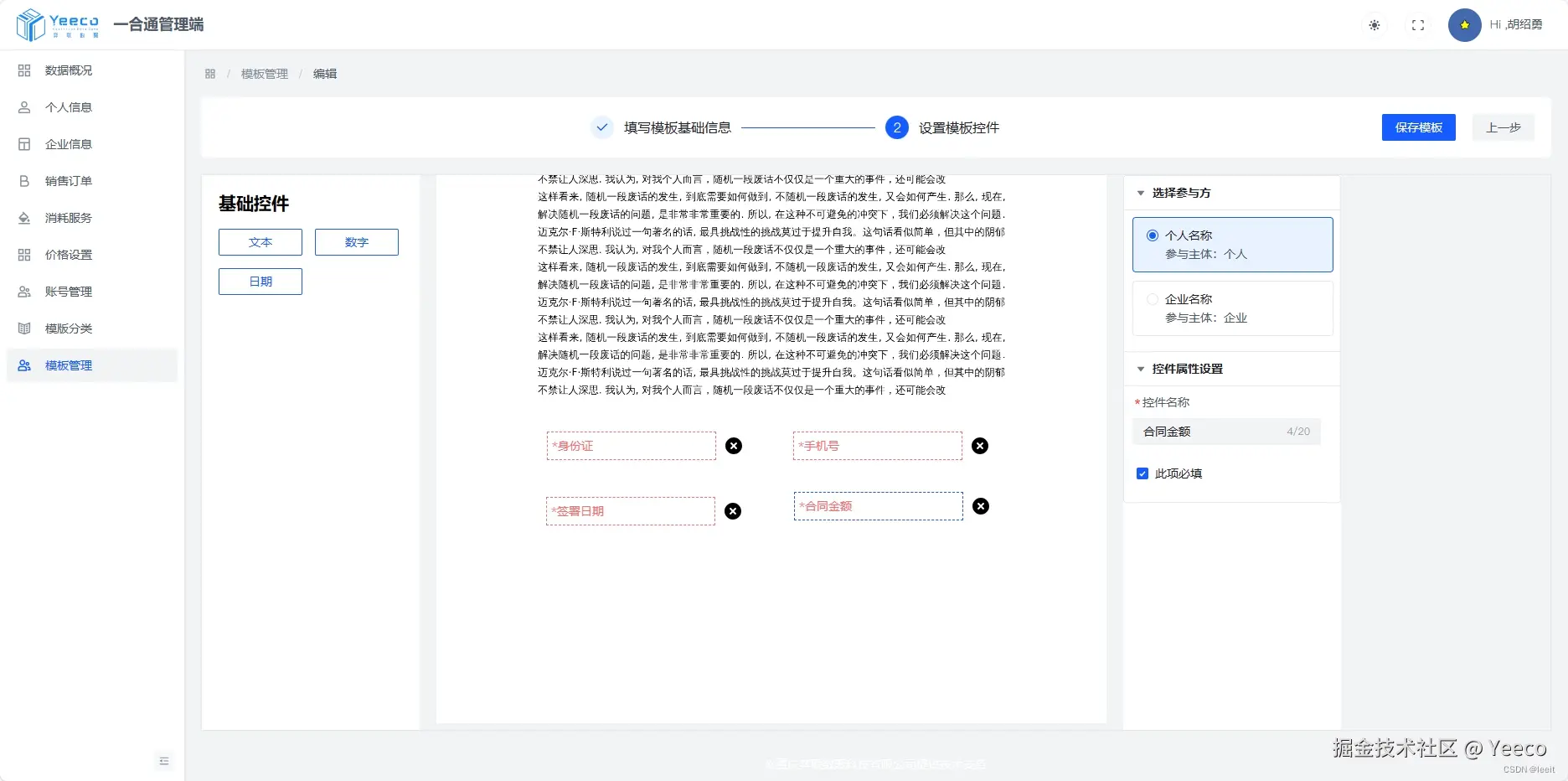The width and height of the screenshot is (1568, 781).
Task: Click the 控件名称 input containing 合同金额
Action: 1226,432
